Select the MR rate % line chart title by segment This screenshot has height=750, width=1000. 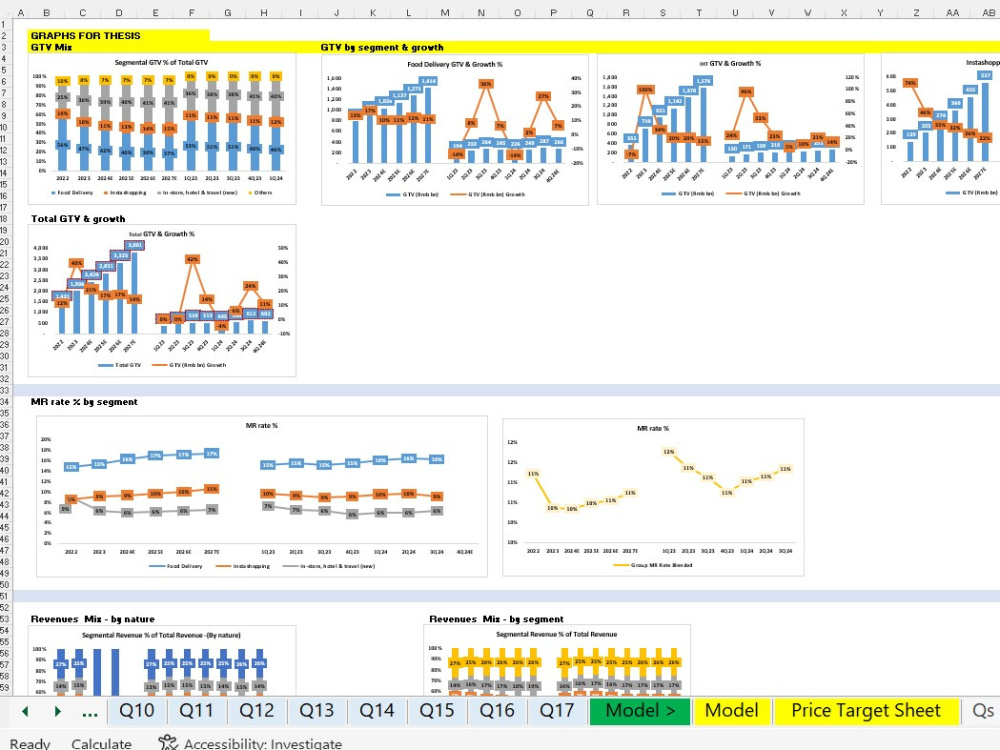[261, 425]
